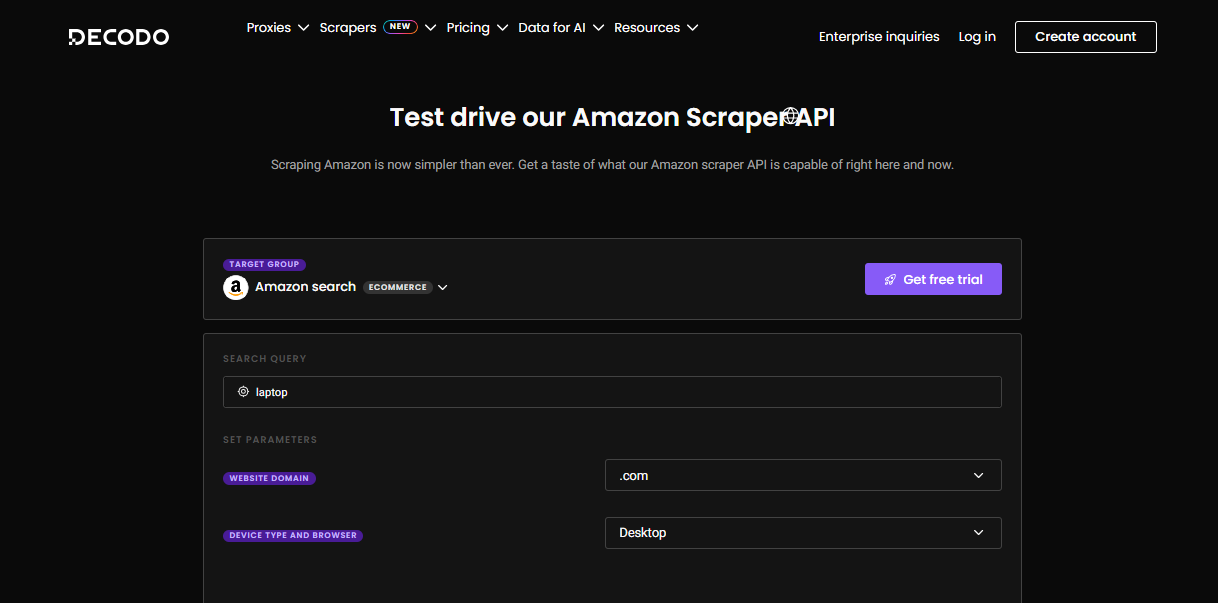Expand the Data for AI menu
The height and width of the screenshot is (603, 1218).
[x=561, y=28]
